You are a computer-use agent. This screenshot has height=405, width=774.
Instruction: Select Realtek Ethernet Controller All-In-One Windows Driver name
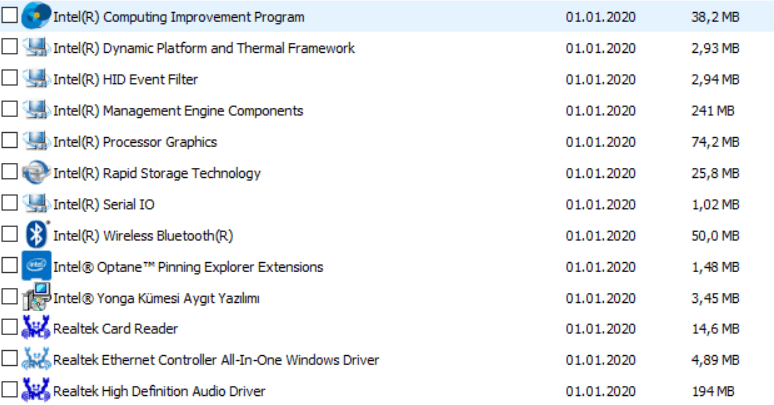point(216,360)
